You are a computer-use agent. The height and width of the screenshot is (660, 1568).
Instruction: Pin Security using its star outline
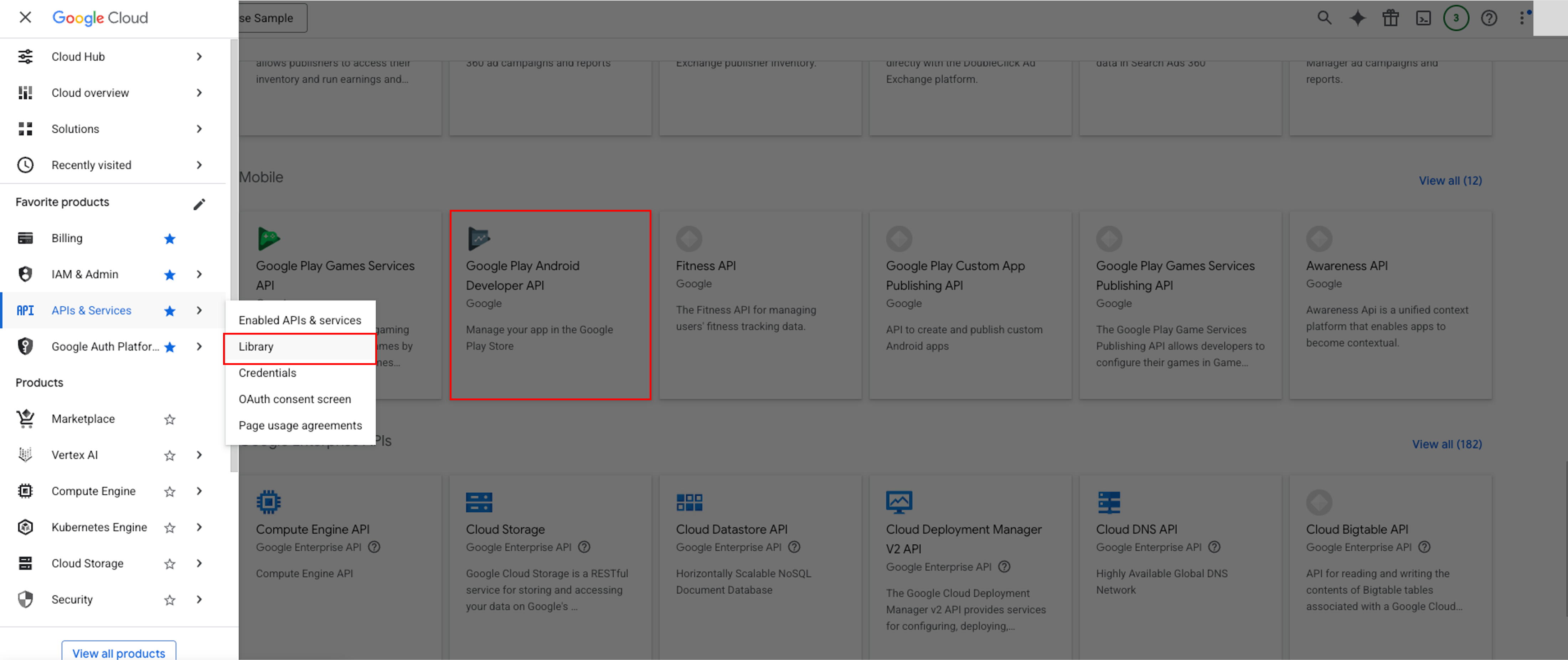(170, 600)
